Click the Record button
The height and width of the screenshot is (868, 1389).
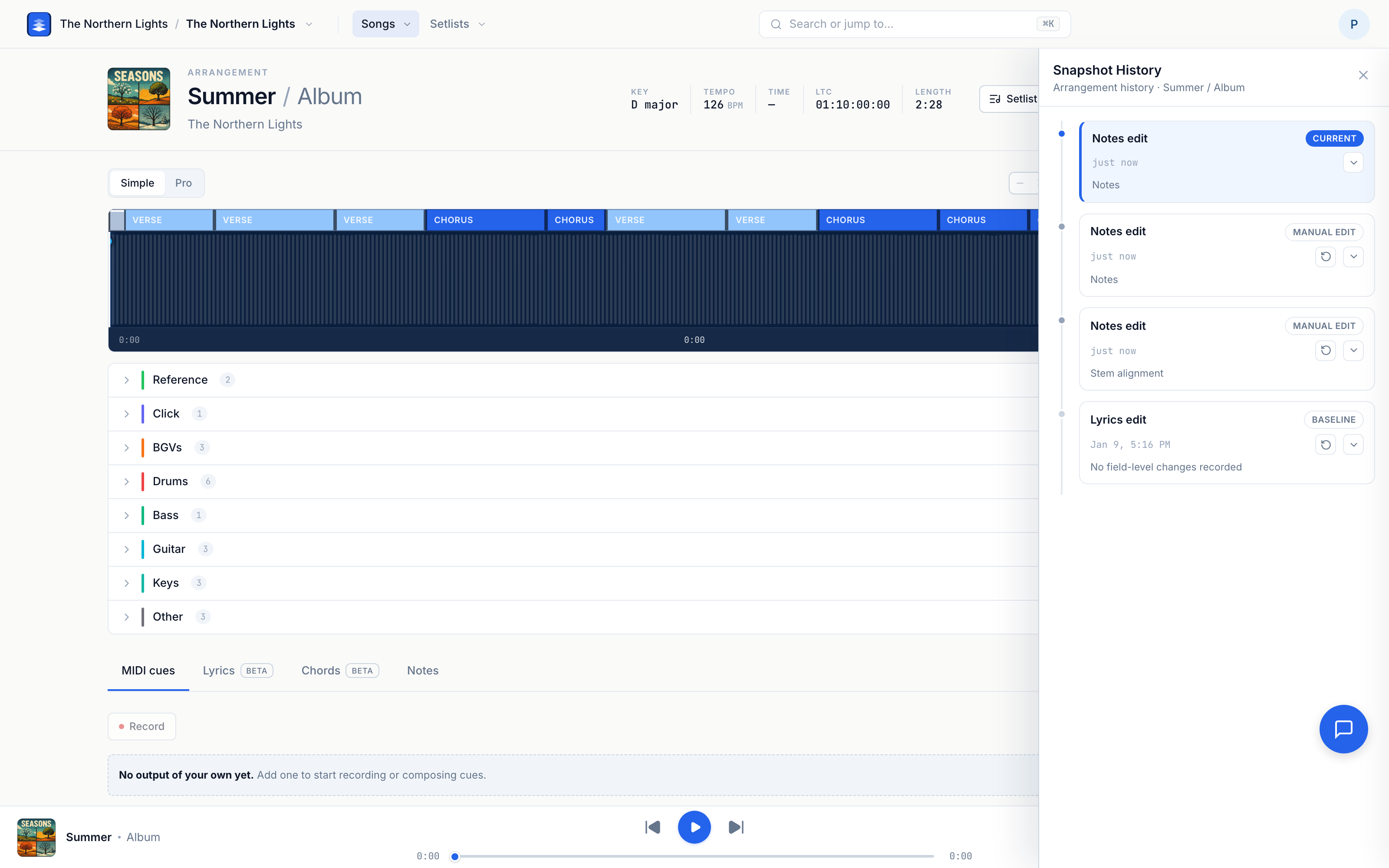click(x=142, y=726)
